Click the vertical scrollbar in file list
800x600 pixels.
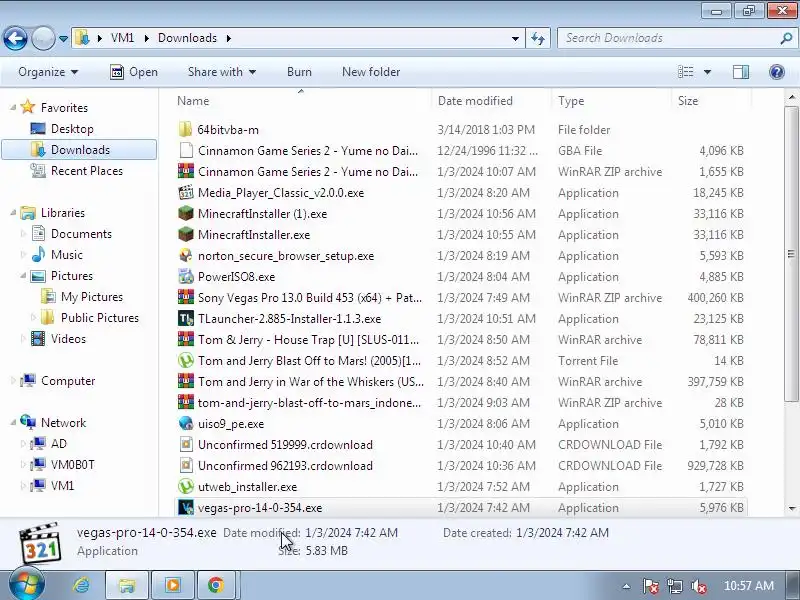point(791,254)
